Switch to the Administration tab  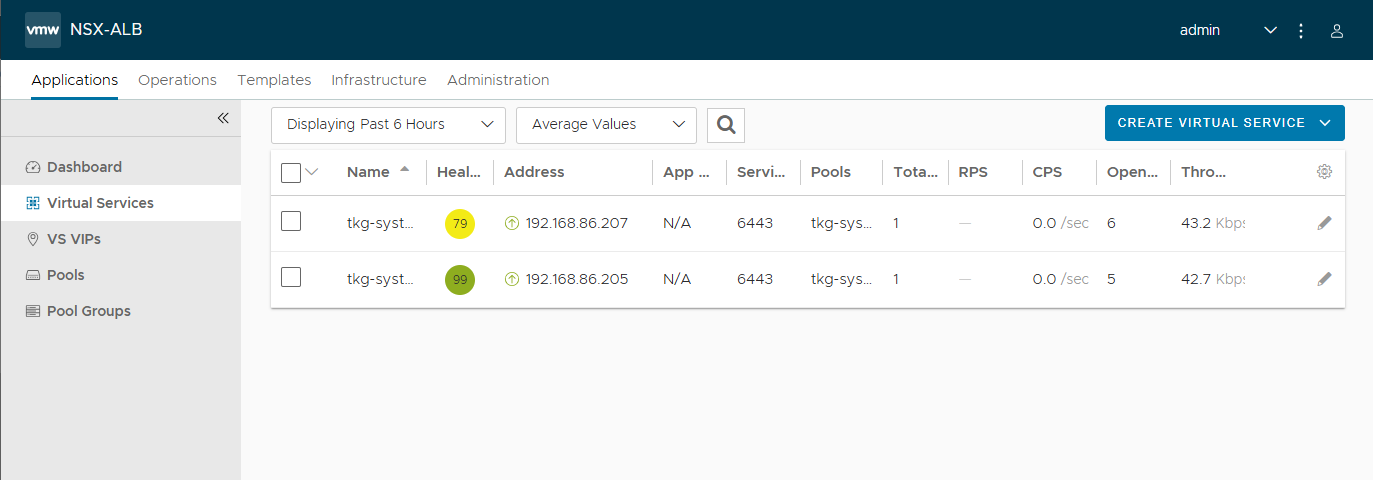click(x=498, y=80)
